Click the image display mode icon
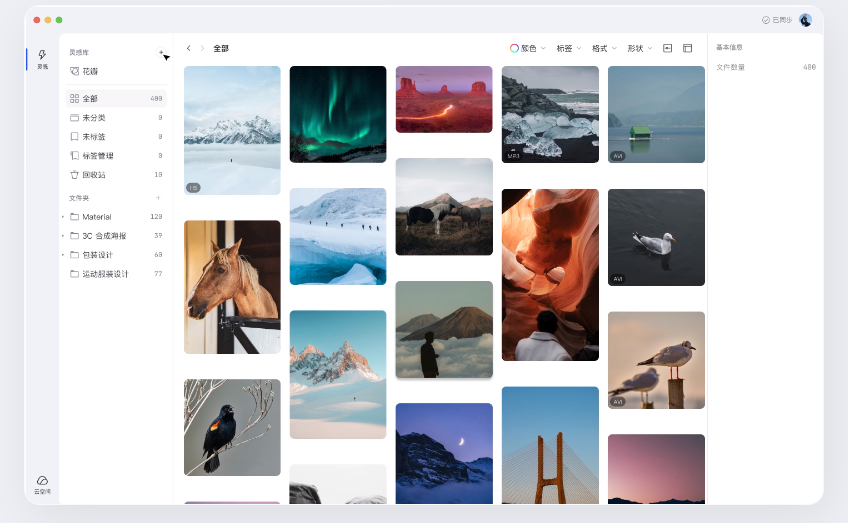Viewport: 848px width, 523px height. (x=667, y=48)
